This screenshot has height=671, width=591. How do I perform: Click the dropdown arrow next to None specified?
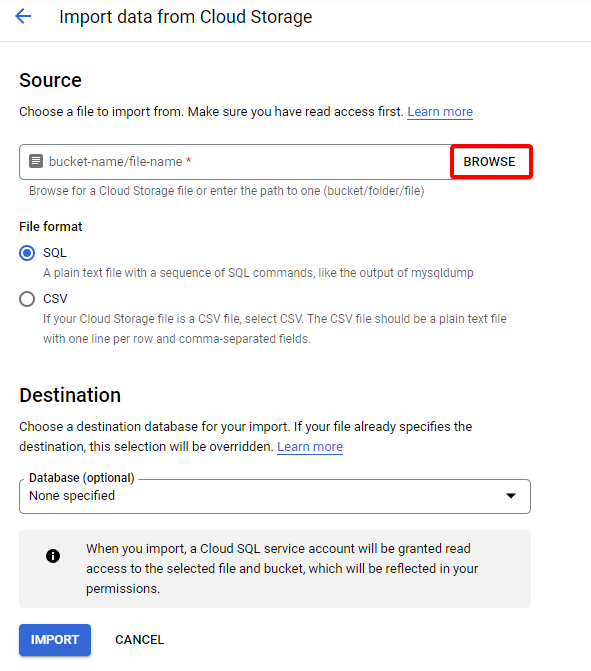click(511, 496)
